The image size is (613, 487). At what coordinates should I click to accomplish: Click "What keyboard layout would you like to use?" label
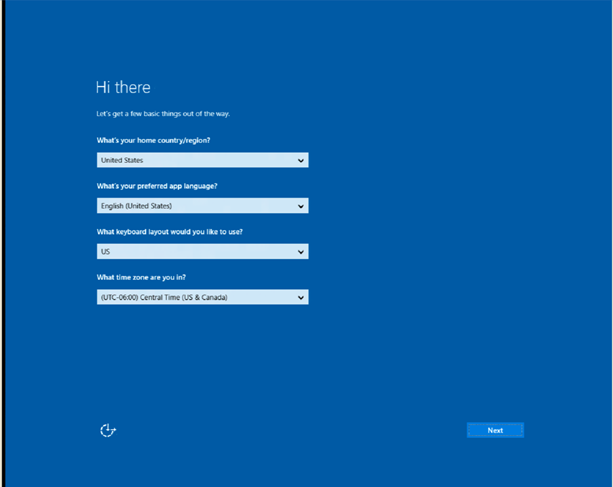coord(170,232)
